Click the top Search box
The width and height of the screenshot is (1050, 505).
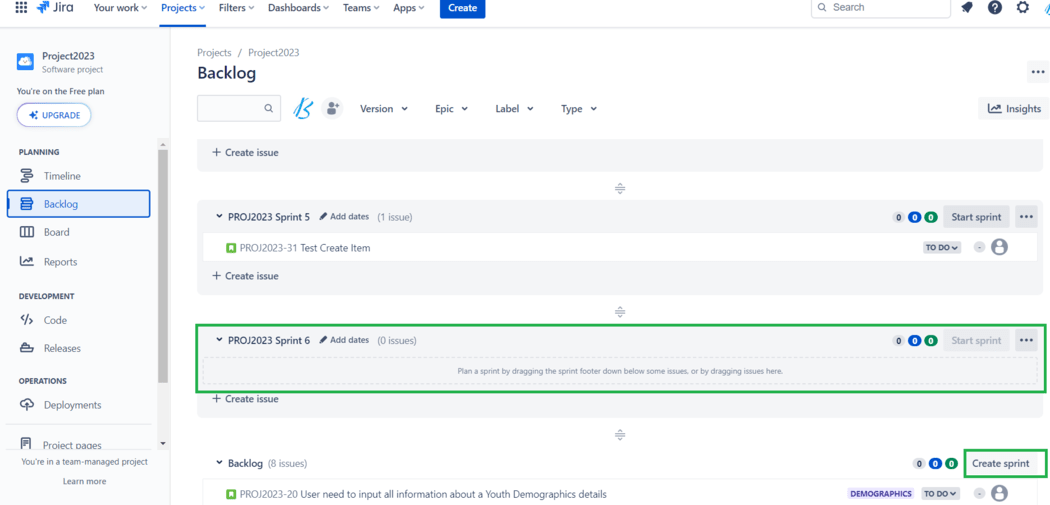pyautogui.click(x=881, y=7)
